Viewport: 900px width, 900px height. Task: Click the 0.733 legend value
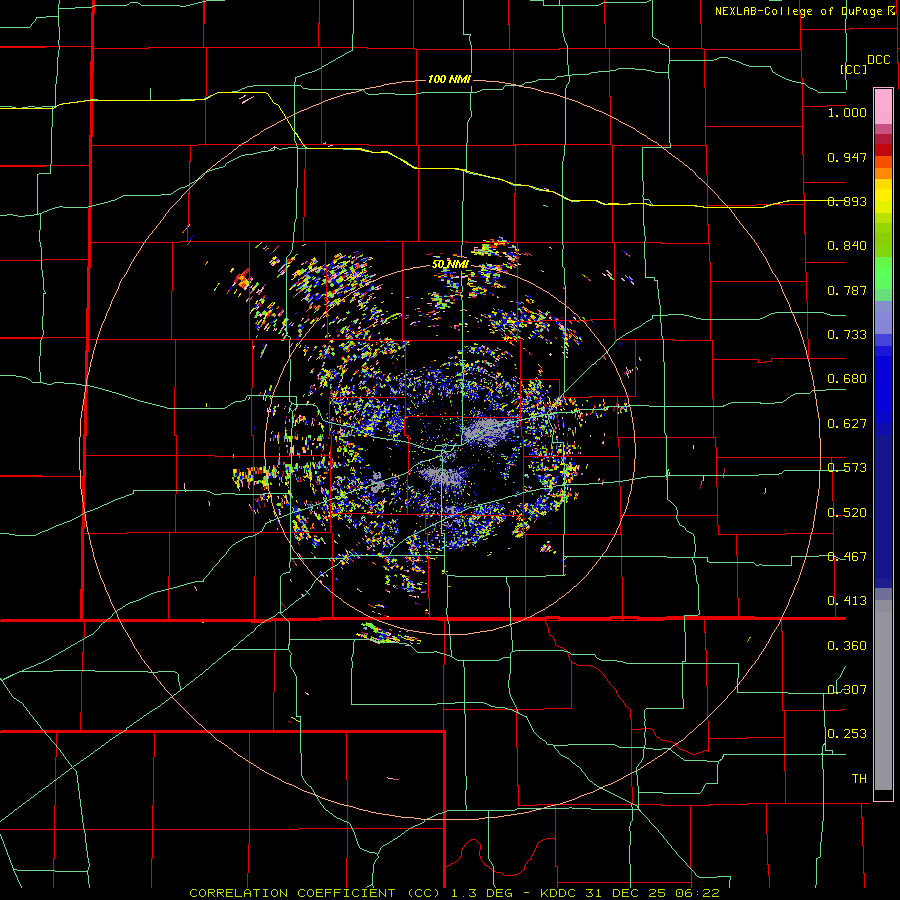click(847, 335)
